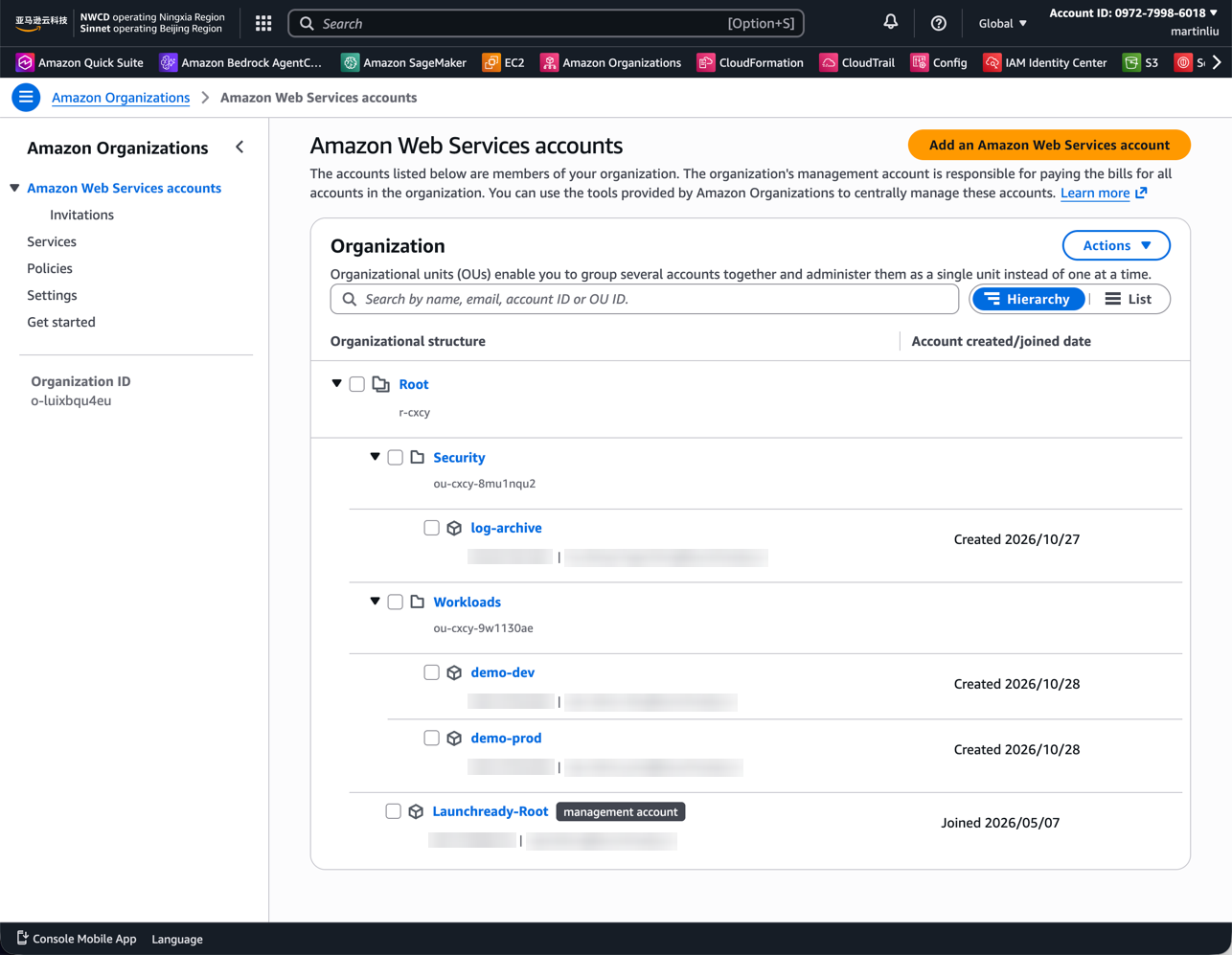The image size is (1232, 955).
Task: Check the Security OU checkbox
Action: (396, 458)
